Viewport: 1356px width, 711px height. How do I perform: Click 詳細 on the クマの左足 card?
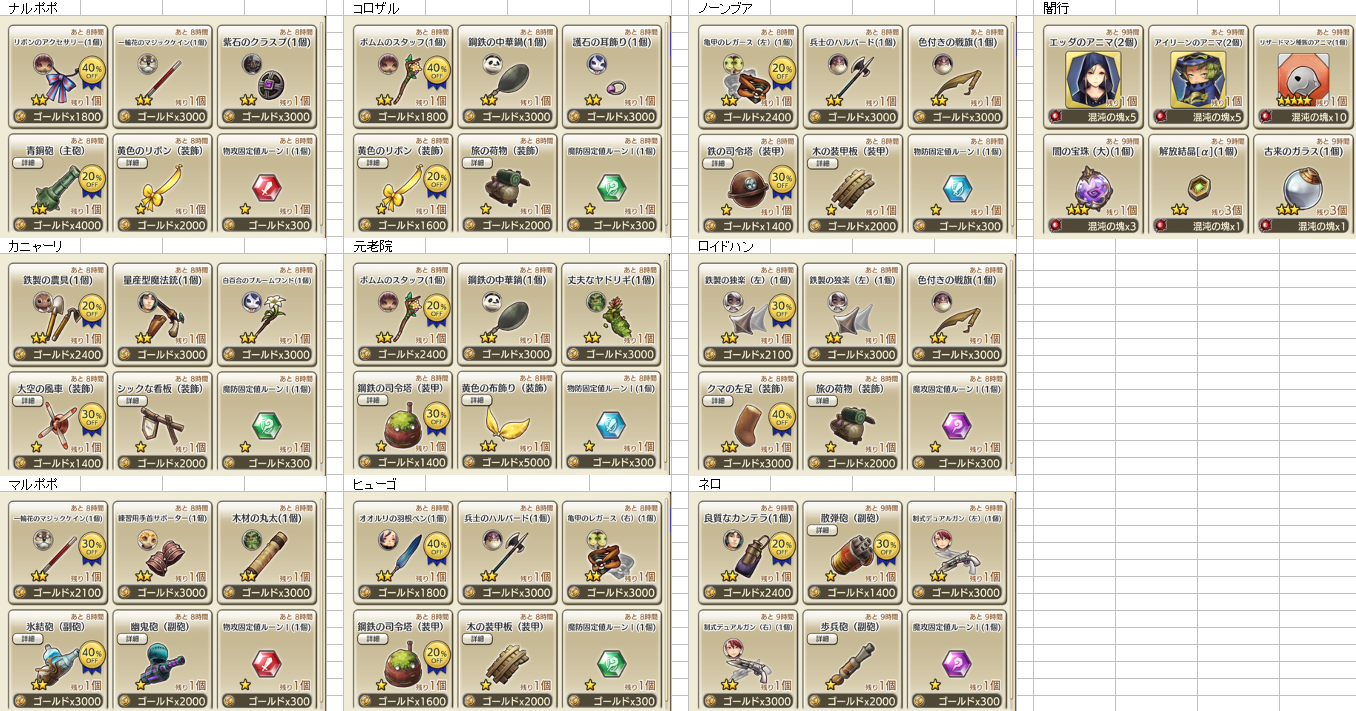(717, 400)
